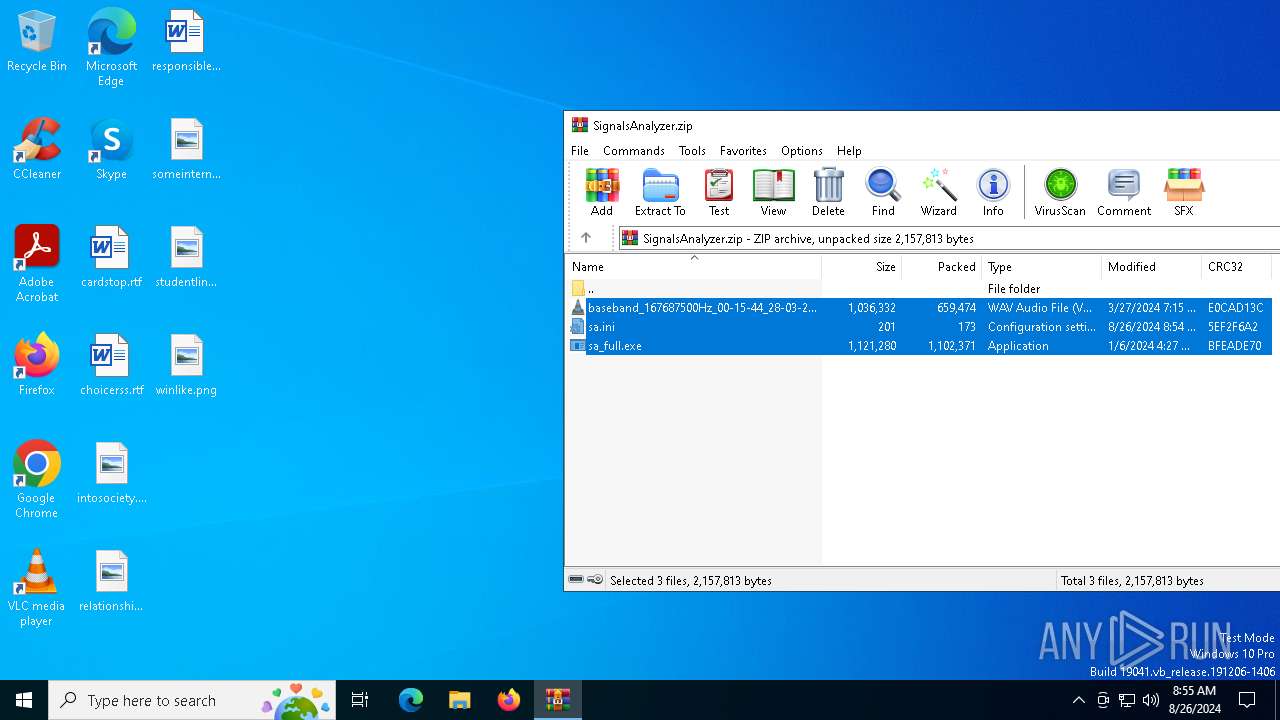Open File Explorer from taskbar

tap(459, 700)
